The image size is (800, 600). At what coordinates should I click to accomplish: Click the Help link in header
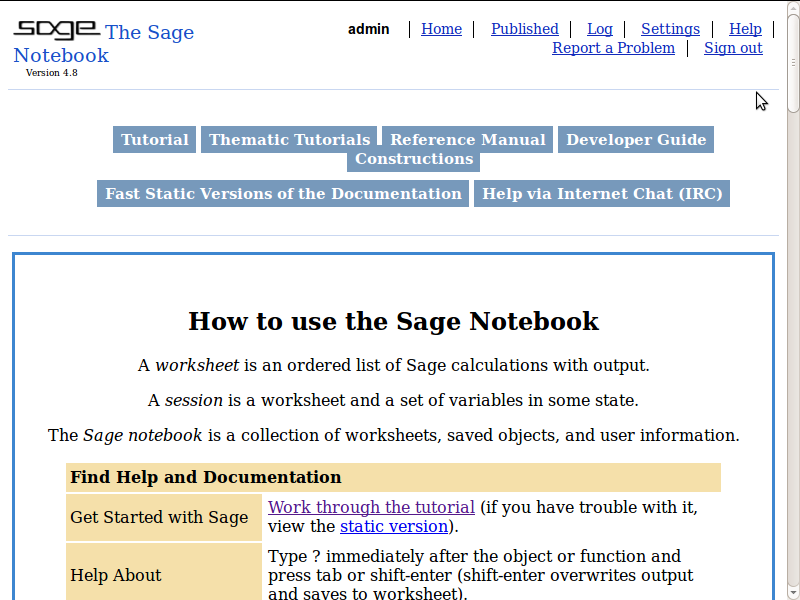pyautogui.click(x=745, y=29)
